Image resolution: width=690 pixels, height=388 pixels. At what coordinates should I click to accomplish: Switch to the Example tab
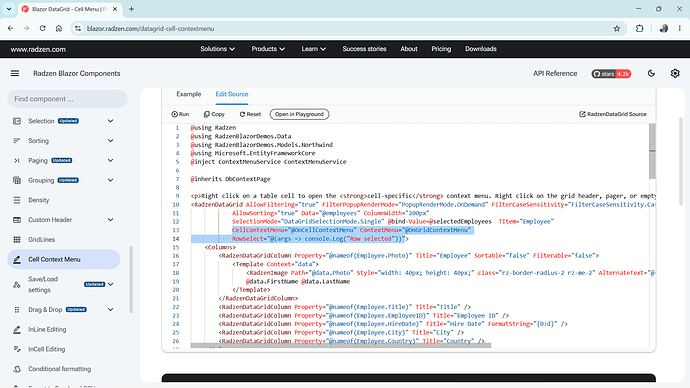189,94
